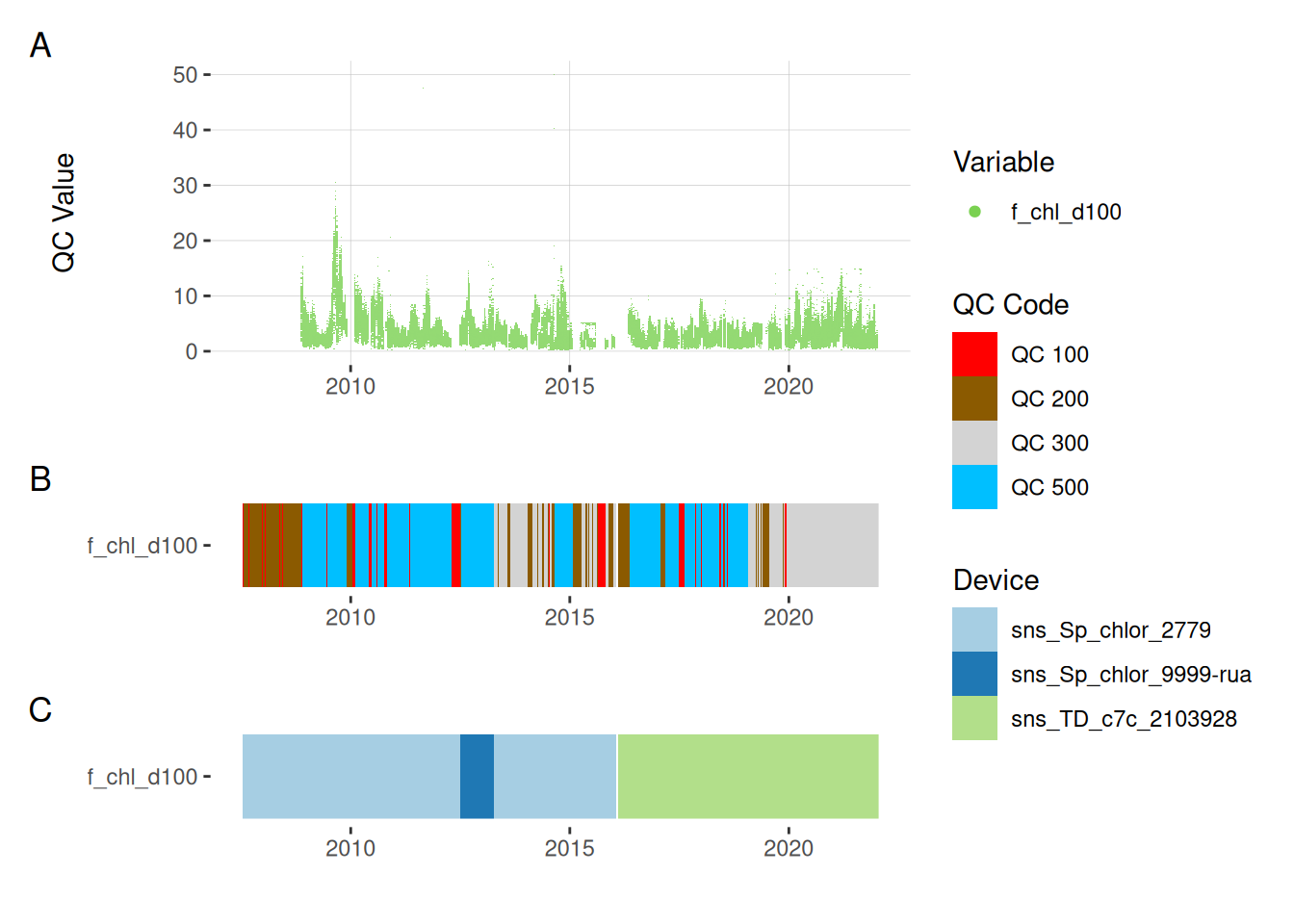Click the "QC Value" y-axis title
The width and height of the screenshot is (1294, 924).
click(64, 213)
